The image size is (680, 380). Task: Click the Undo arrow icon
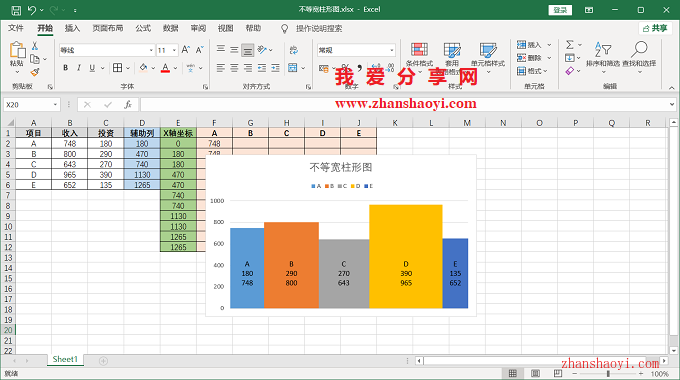click(x=32, y=10)
